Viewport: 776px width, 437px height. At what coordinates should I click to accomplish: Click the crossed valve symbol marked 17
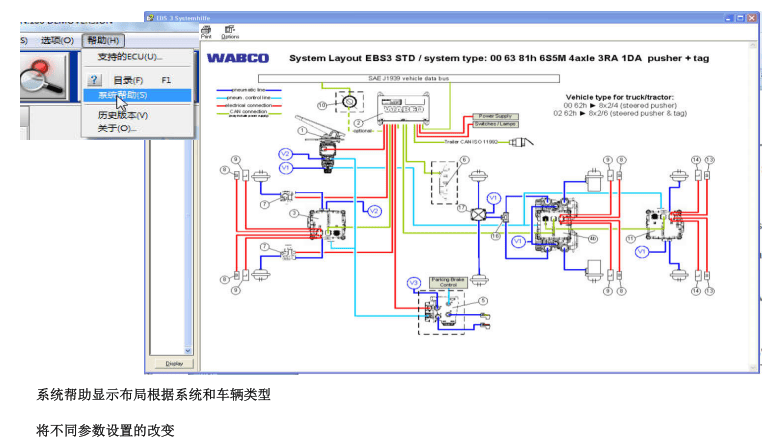(x=478, y=215)
